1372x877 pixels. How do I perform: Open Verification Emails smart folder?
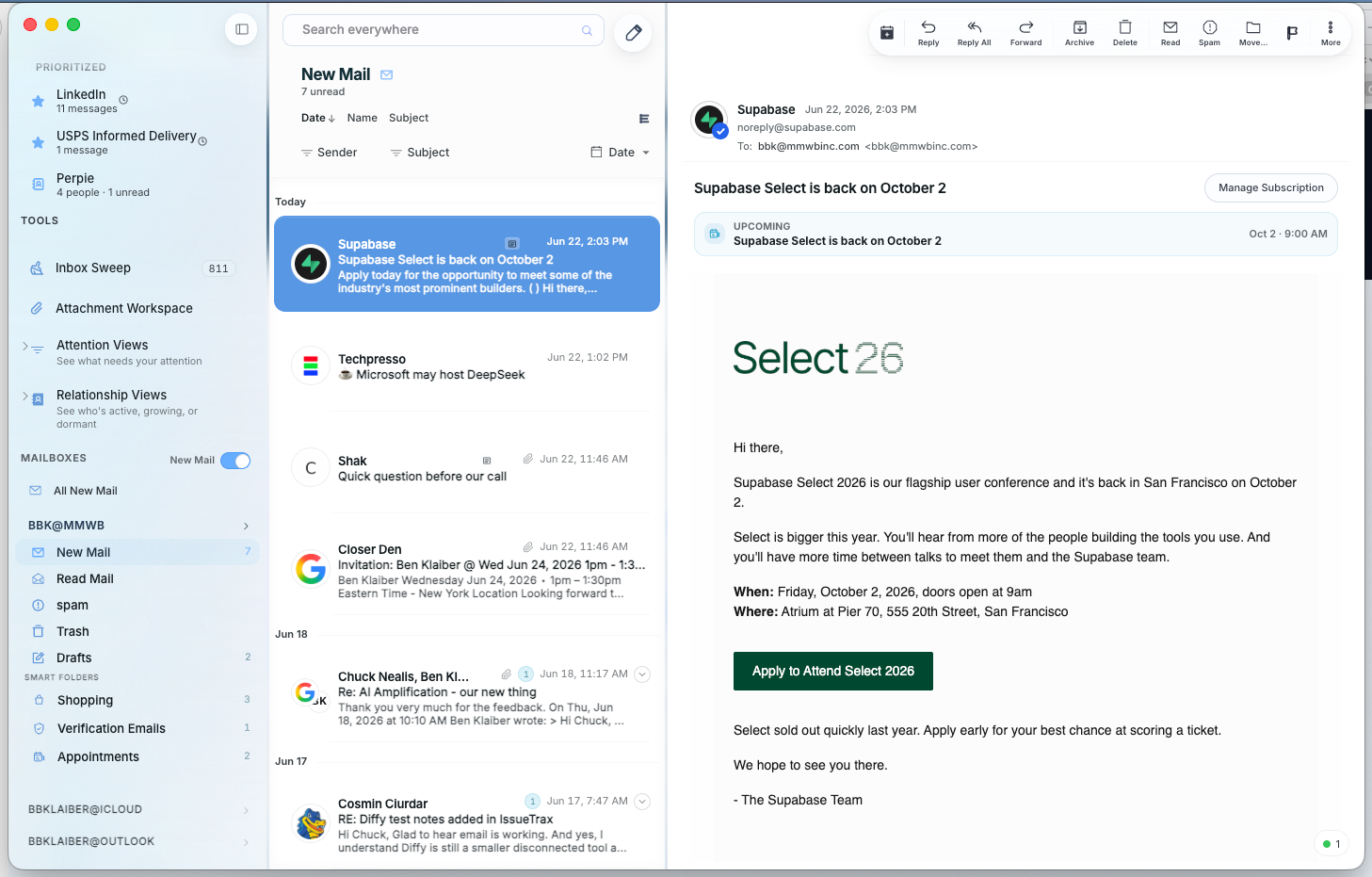(138, 728)
